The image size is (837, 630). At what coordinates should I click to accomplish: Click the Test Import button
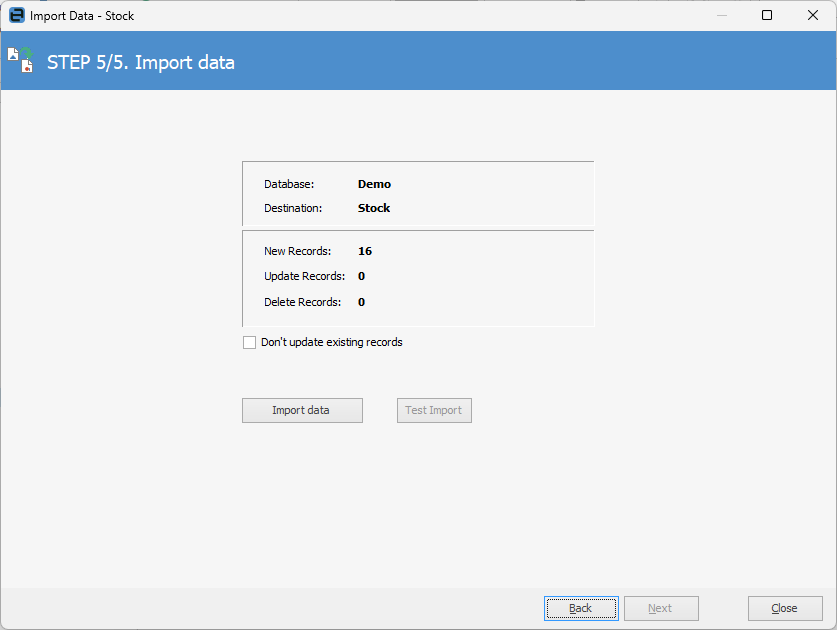(x=434, y=411)
